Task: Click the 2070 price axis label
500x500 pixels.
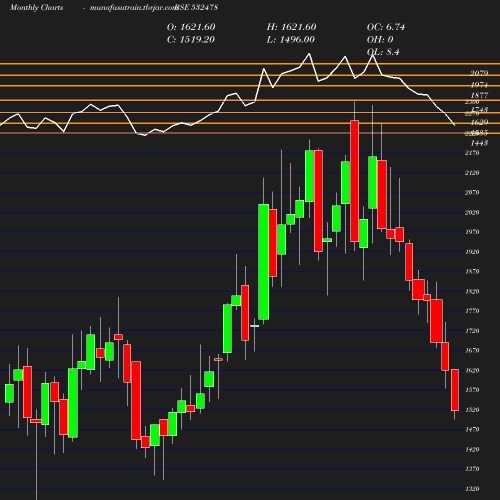Action: 472,192
